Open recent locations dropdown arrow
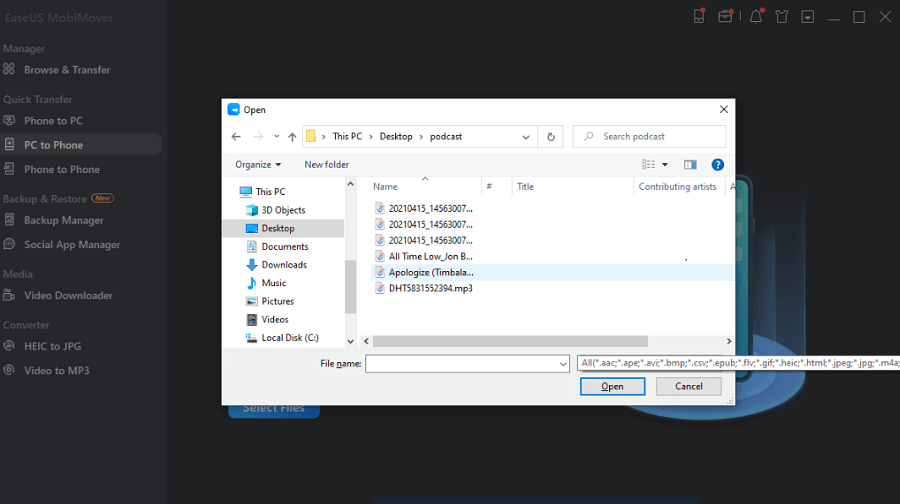This screenshot has width=900, height=504. (277, 137)
